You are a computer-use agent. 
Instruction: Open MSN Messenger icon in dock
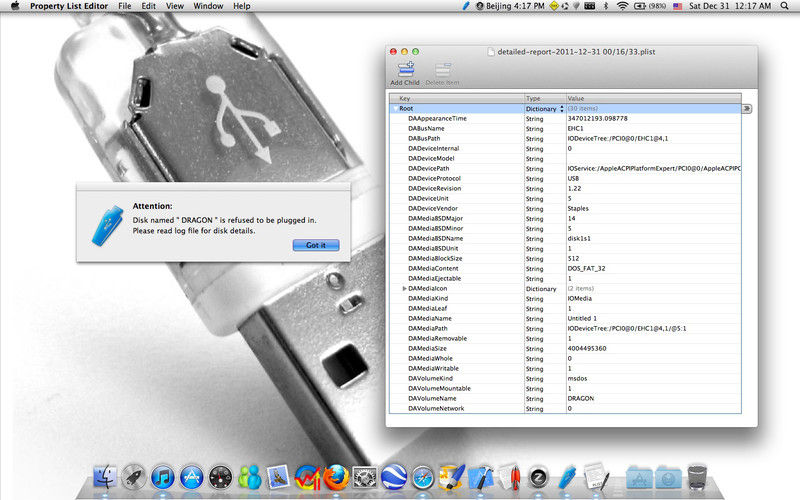tap(250, 478)
